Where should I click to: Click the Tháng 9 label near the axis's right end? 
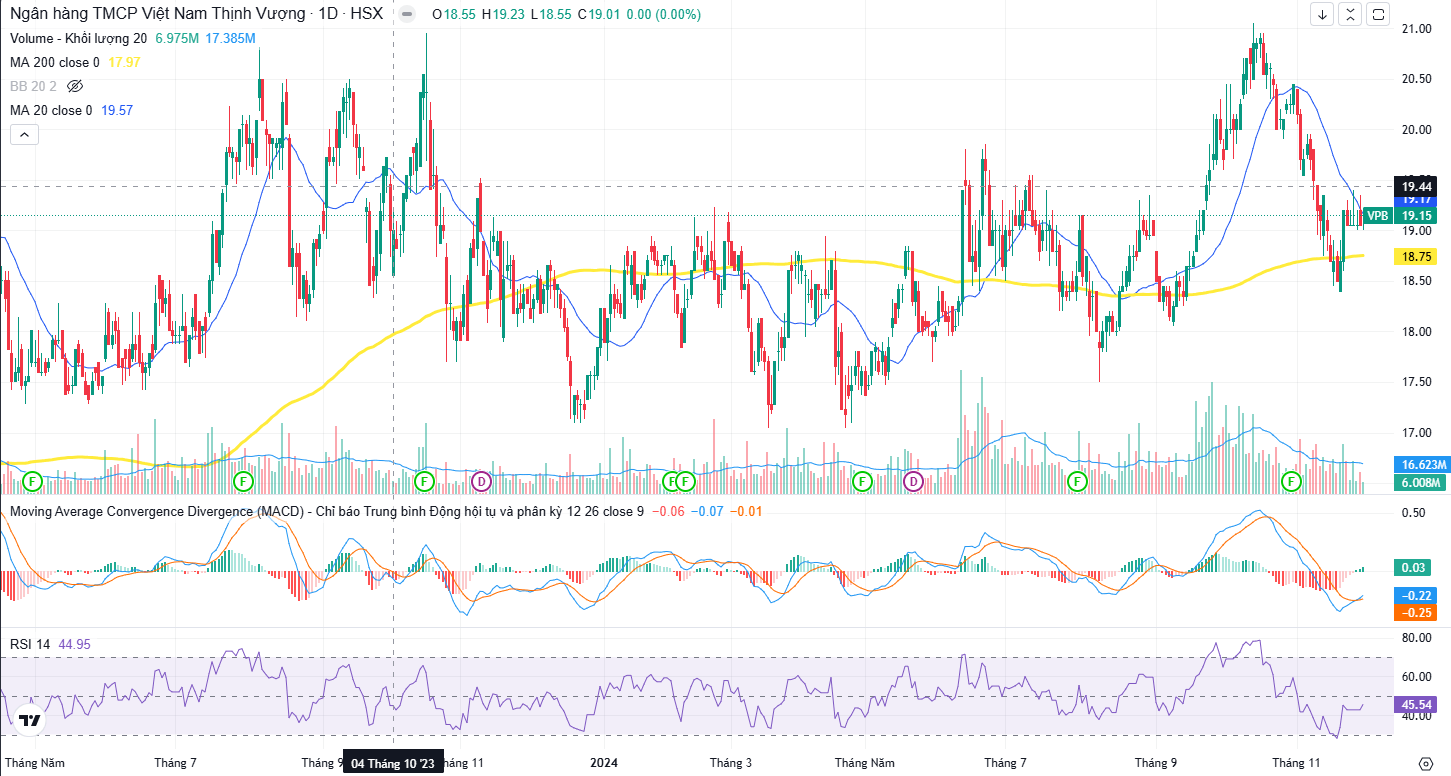pyautogui.click(x=1156, y=762)
